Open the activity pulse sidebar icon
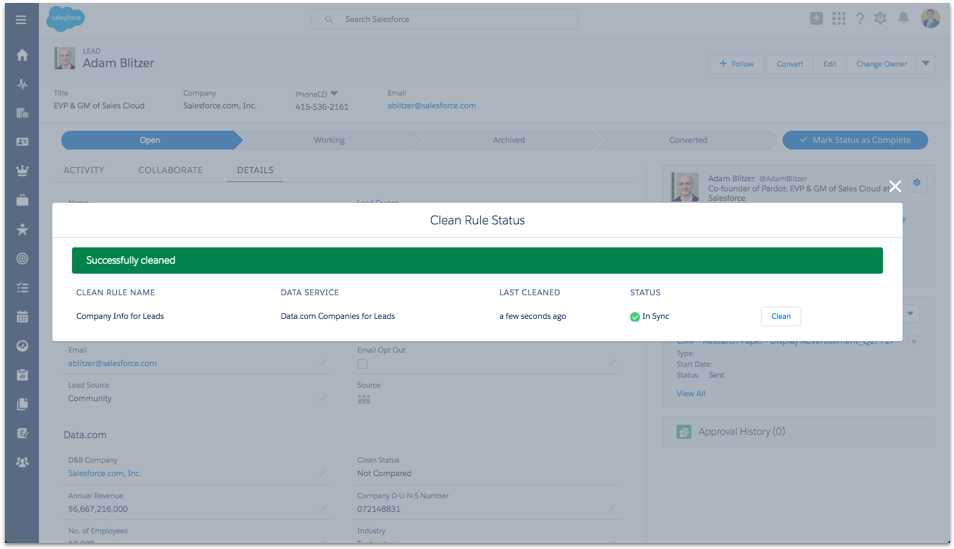 tap(22, 84)
